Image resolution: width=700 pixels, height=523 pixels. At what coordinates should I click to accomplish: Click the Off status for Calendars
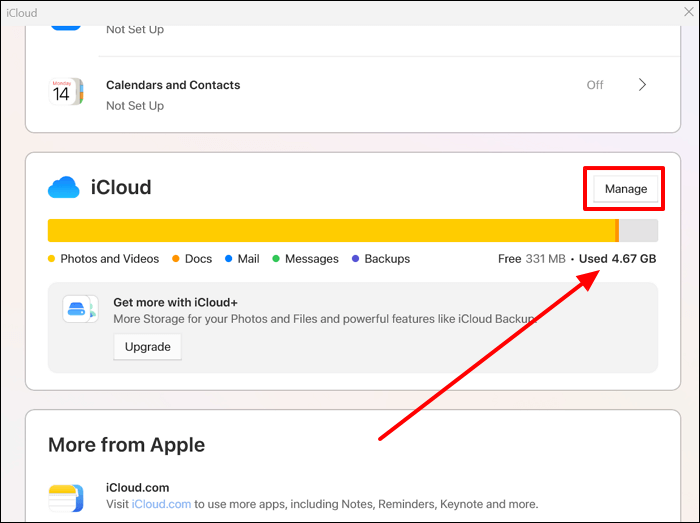(595, 85)
